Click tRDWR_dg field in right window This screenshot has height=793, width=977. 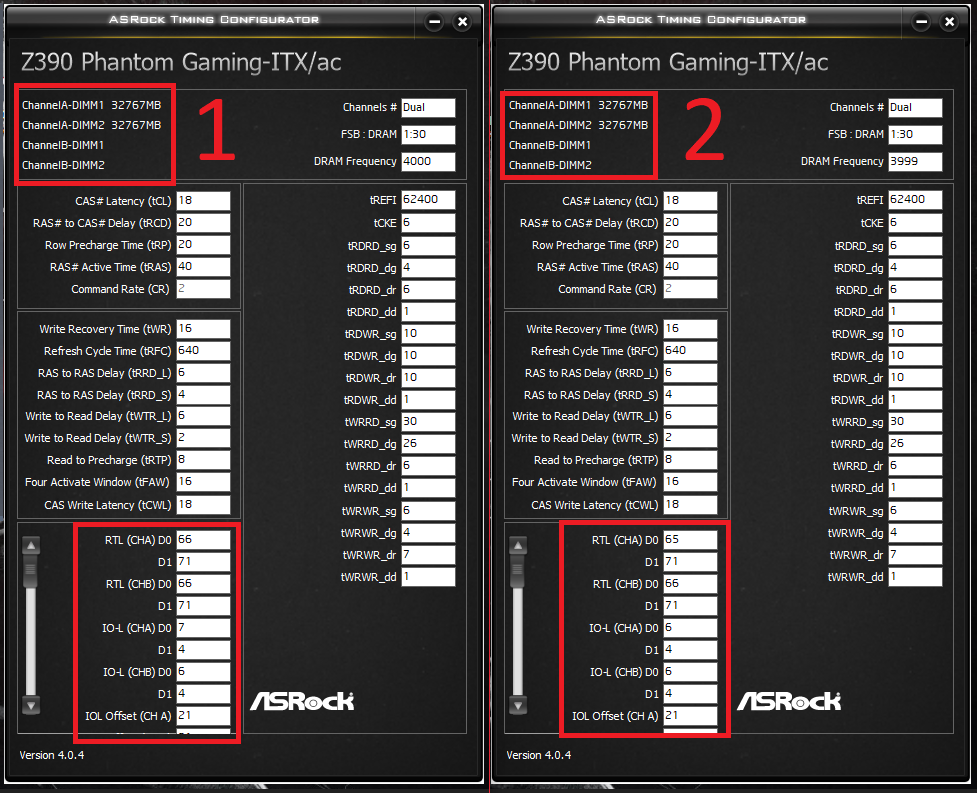point(915,356)
